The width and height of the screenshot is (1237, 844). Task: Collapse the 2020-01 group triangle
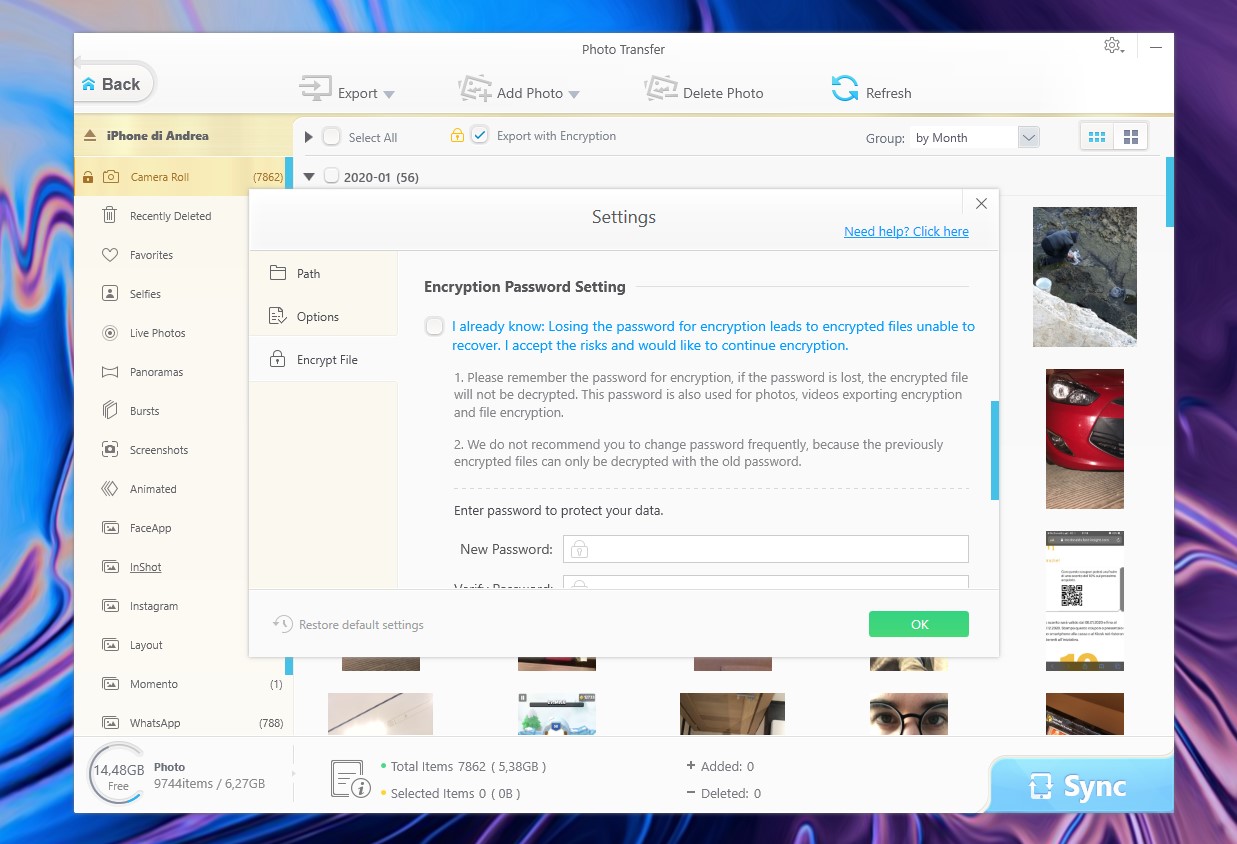[309, 177]
